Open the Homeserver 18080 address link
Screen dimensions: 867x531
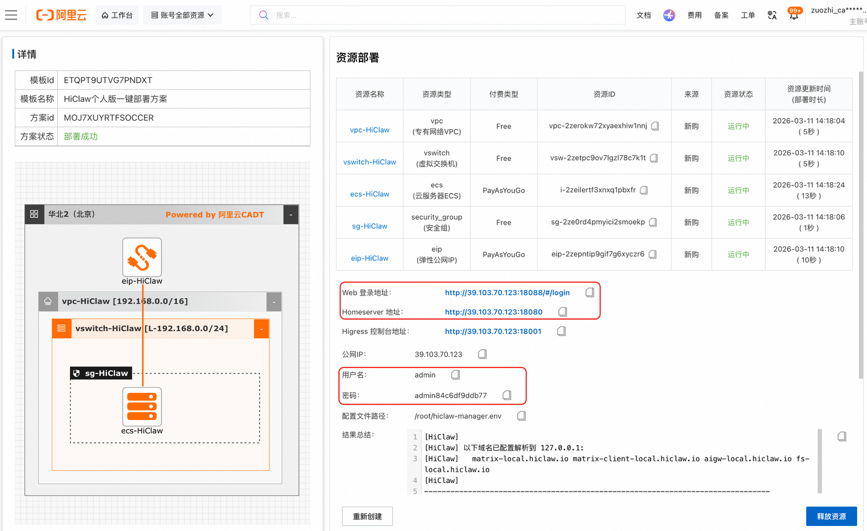pyautogui.click(x=493, y=312)
